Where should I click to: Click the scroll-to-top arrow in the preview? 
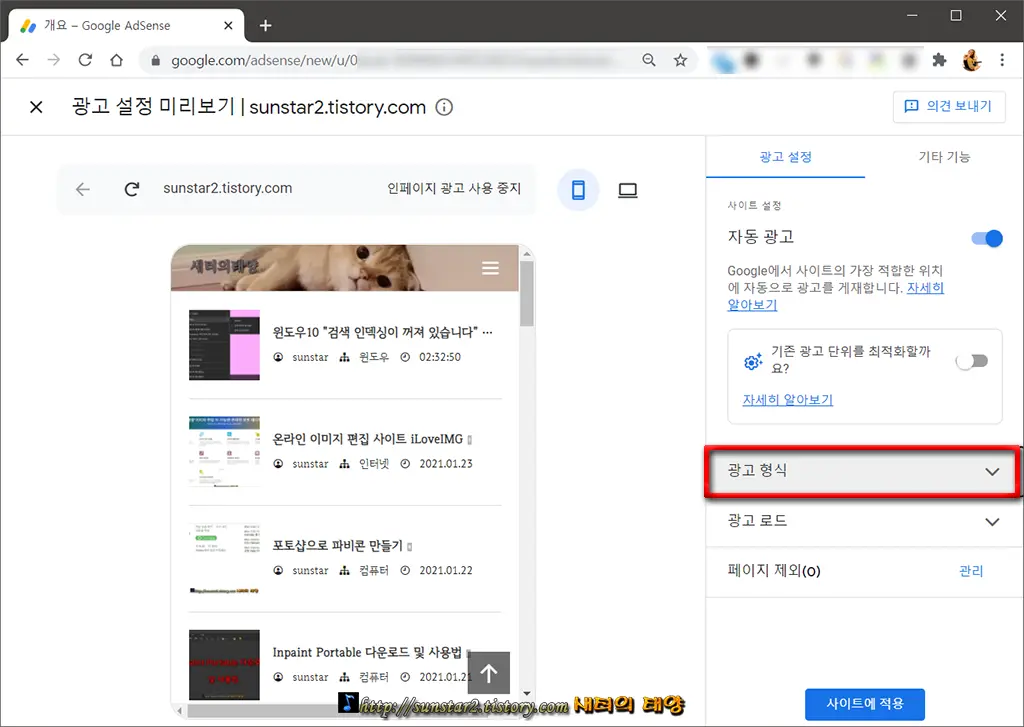[489, 673]
